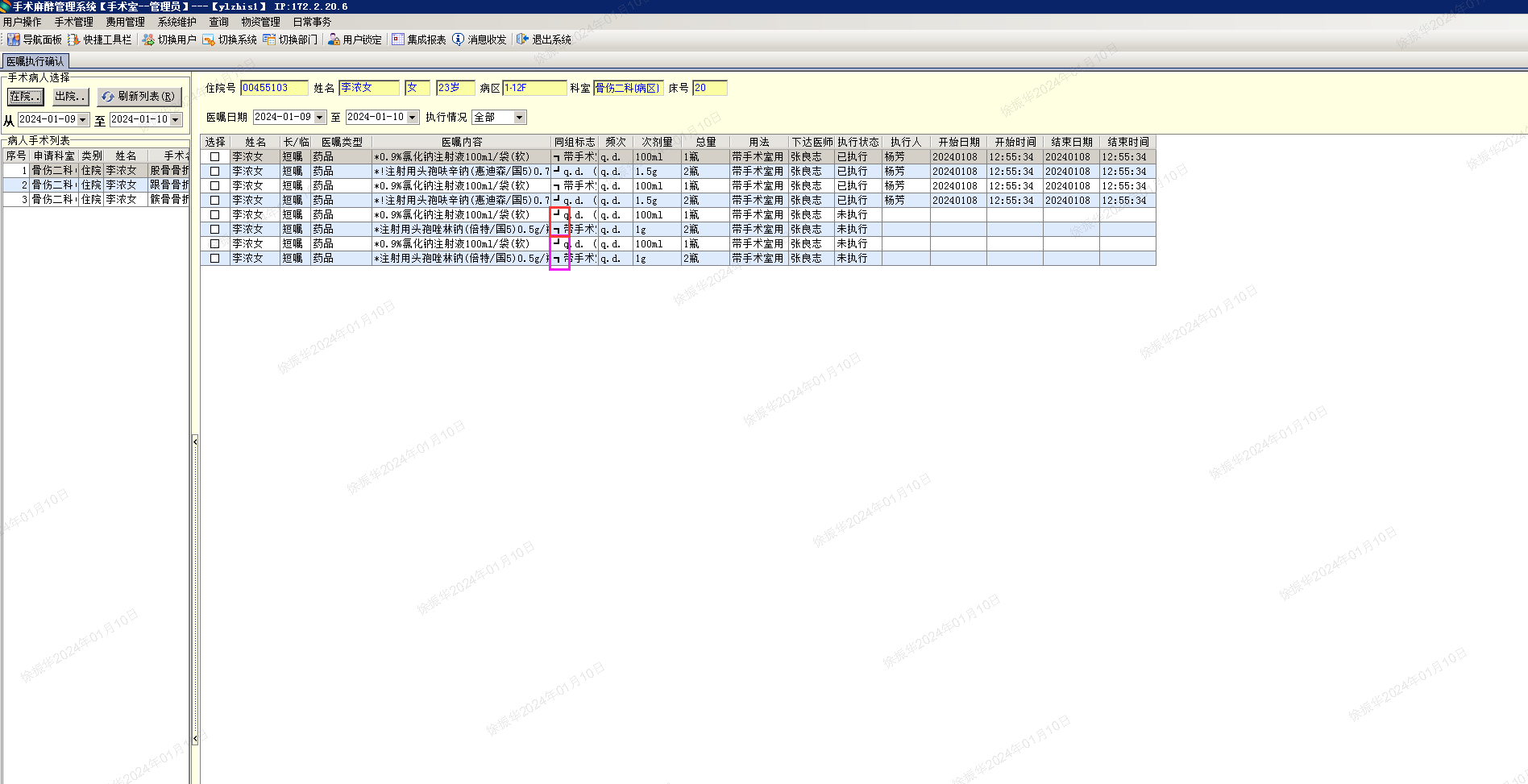Click the 刷新列表(R) refresh button
1528x784 pixels.
point(139,97)
